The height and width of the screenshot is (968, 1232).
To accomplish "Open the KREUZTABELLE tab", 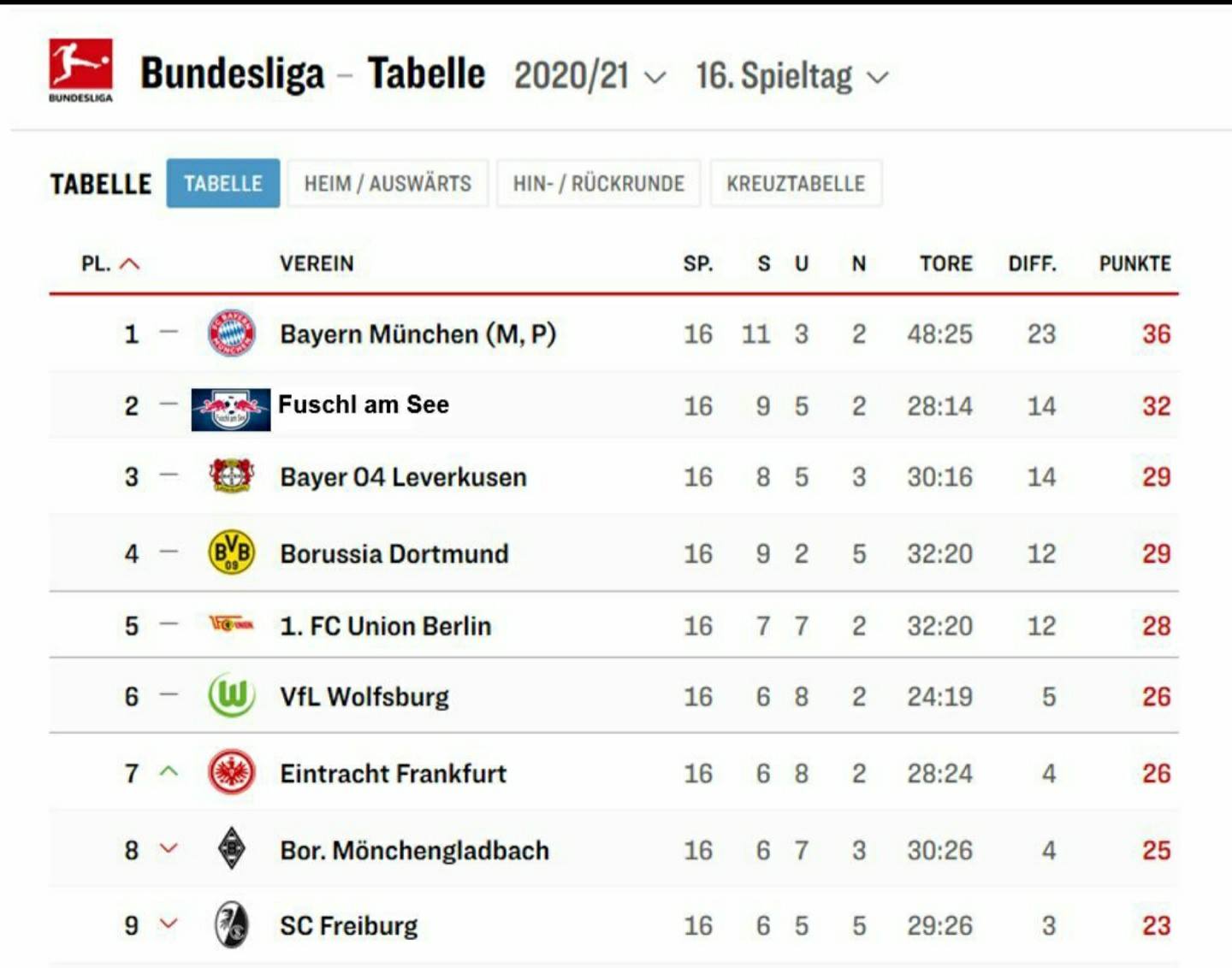I will click(796, 183).
